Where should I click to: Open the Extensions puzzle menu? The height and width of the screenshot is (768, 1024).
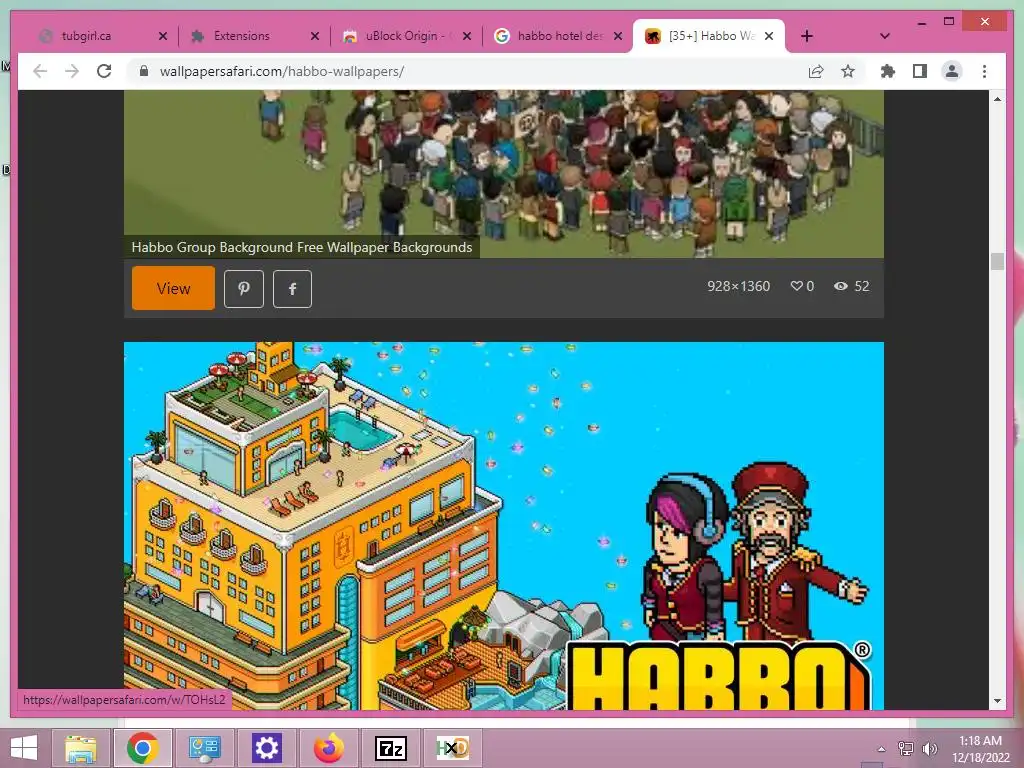[x=888, y=71]
